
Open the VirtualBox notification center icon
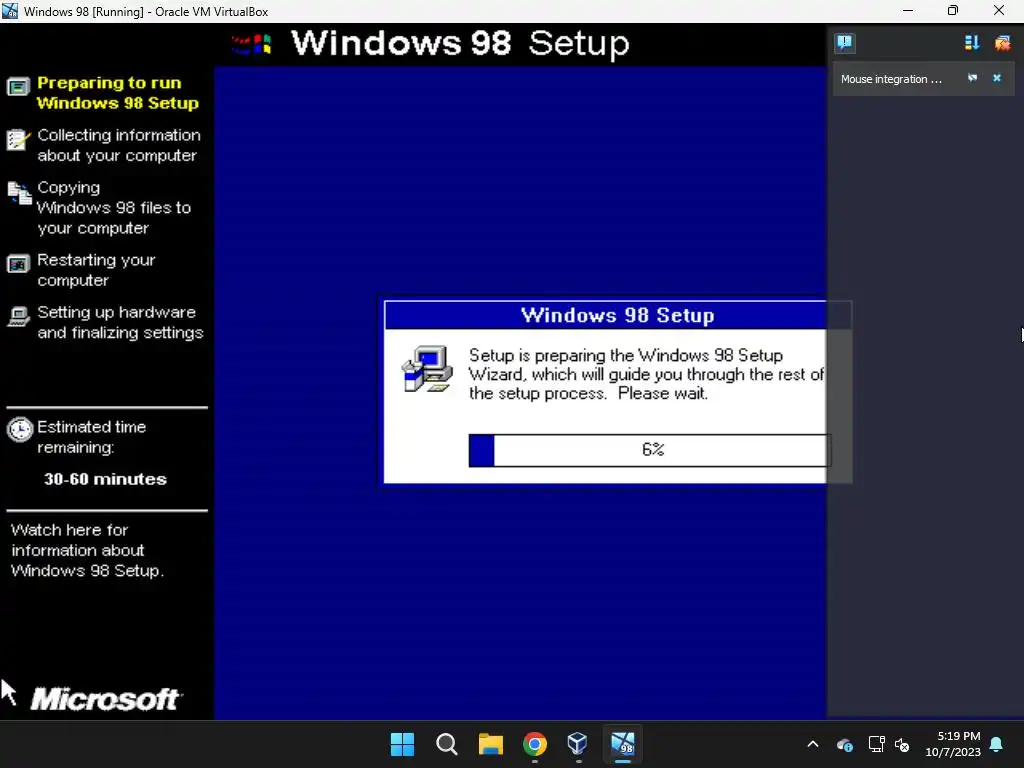844,43
